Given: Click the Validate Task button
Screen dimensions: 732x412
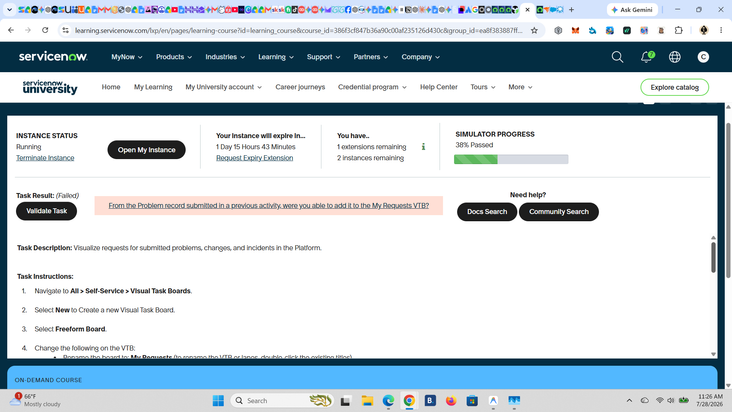Looking at the screenshot, I should point(46,211).
